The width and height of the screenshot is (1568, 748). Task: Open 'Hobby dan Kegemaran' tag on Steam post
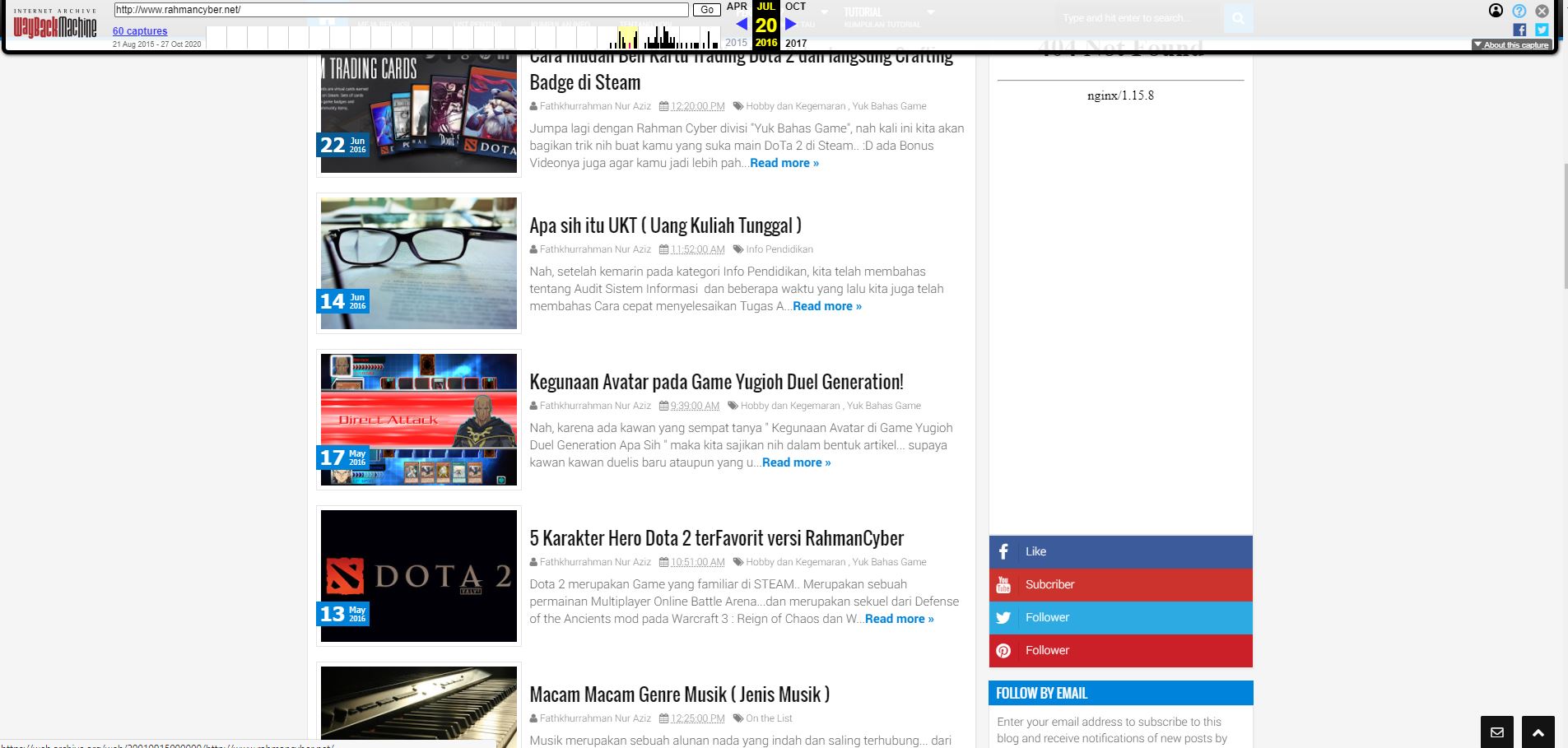point(795,106)
